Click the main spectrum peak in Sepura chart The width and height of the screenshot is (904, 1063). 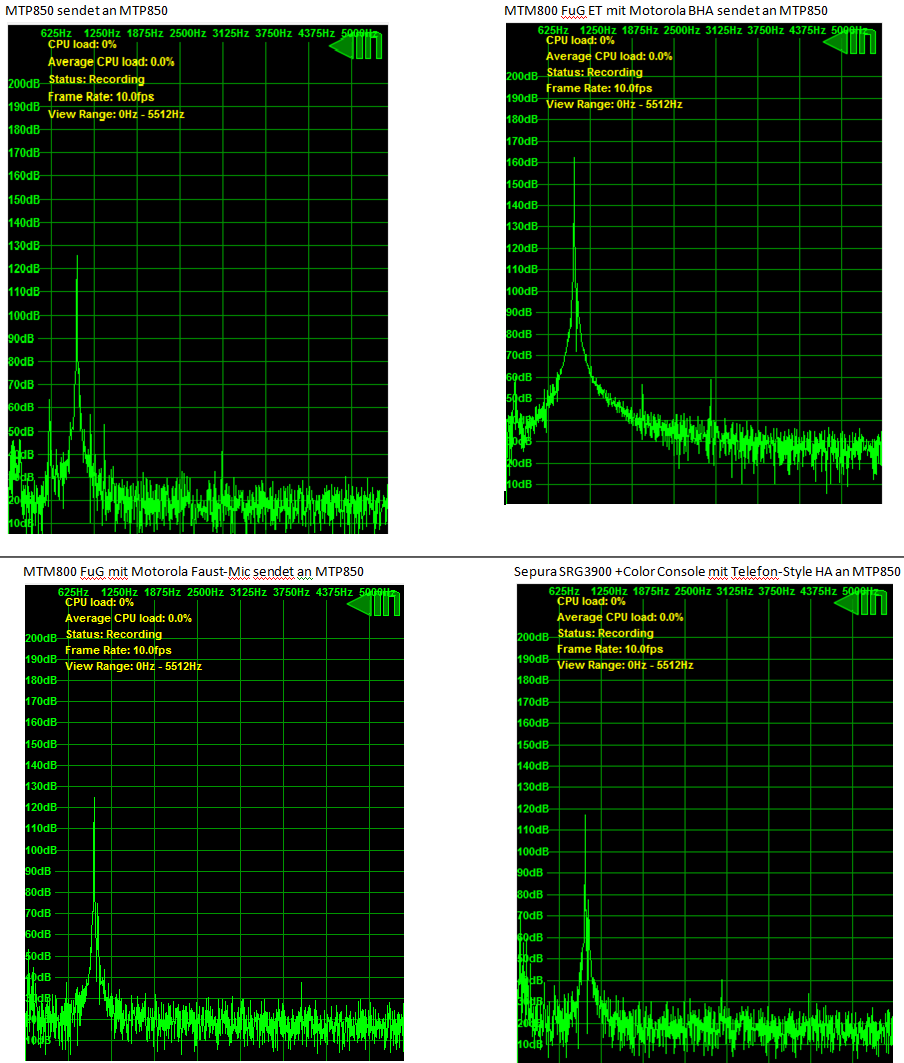point(585,816)
